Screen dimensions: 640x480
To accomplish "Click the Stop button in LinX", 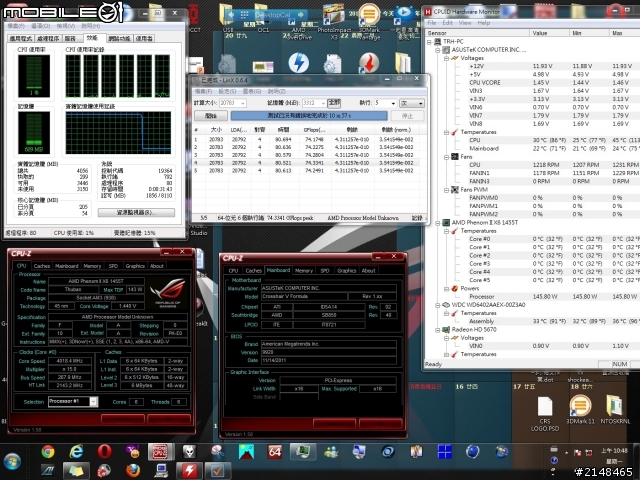I will pos(407,116).
